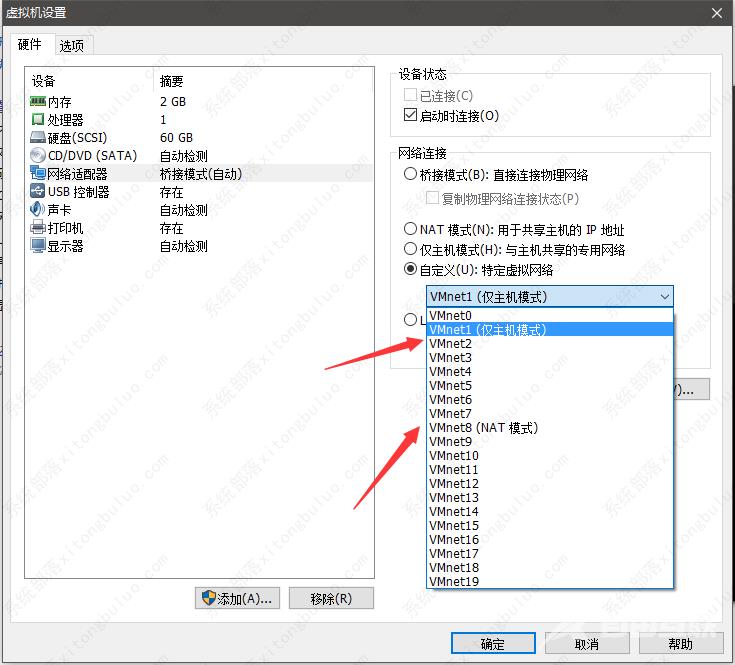Image resolution: width=735 pixels, height=665 pixels.
Task: Choose VMnet18 from the dropdown list
Action: [549, 568]
